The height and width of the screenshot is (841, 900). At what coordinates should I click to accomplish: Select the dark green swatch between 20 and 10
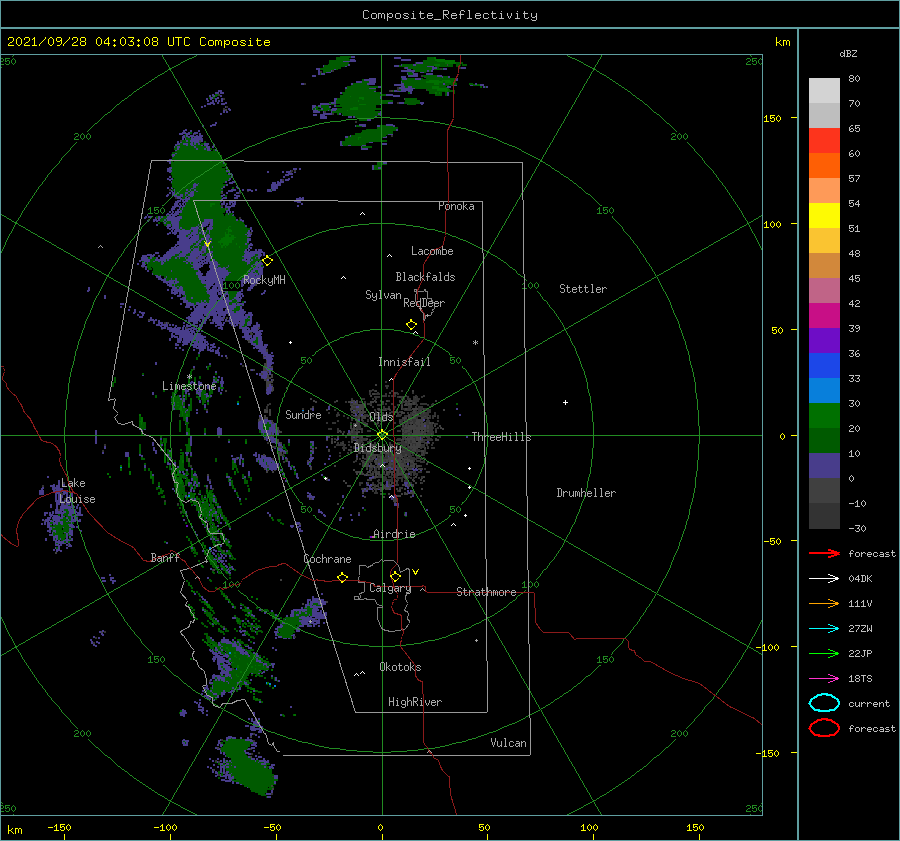(x=824, y=440)
